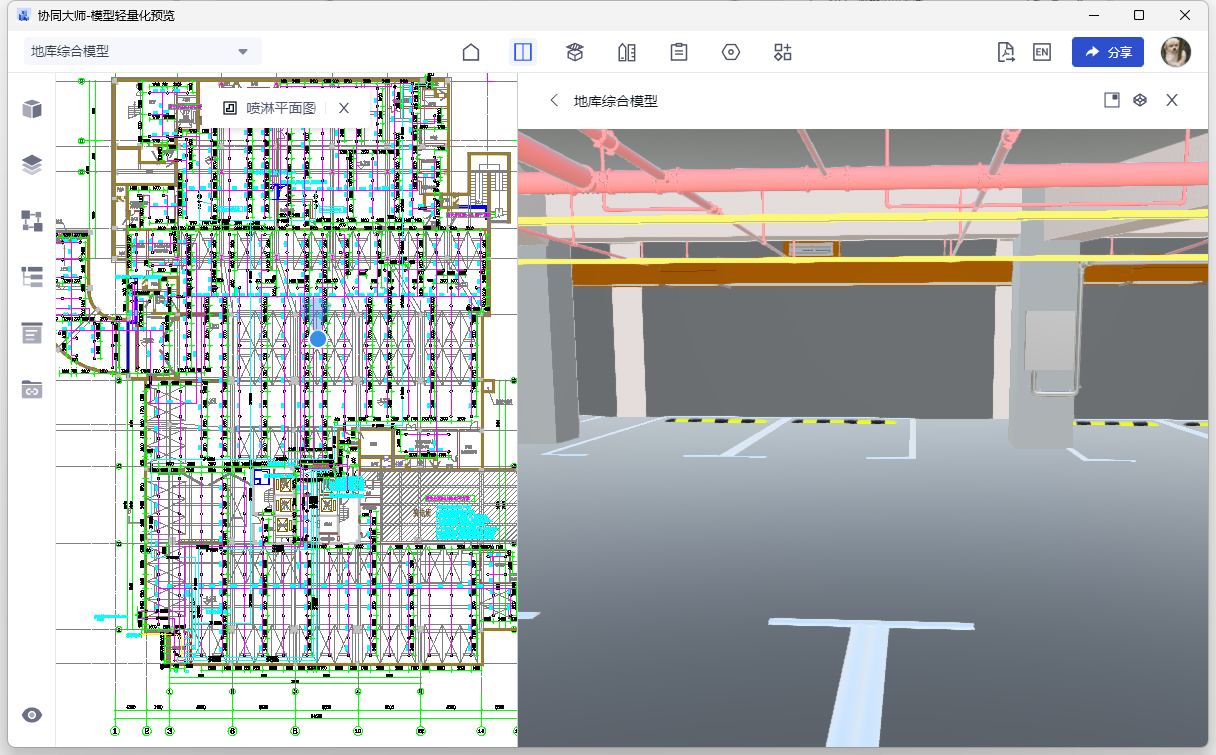
Task: Open the tree list icon in sidebar
Action: 32,278
